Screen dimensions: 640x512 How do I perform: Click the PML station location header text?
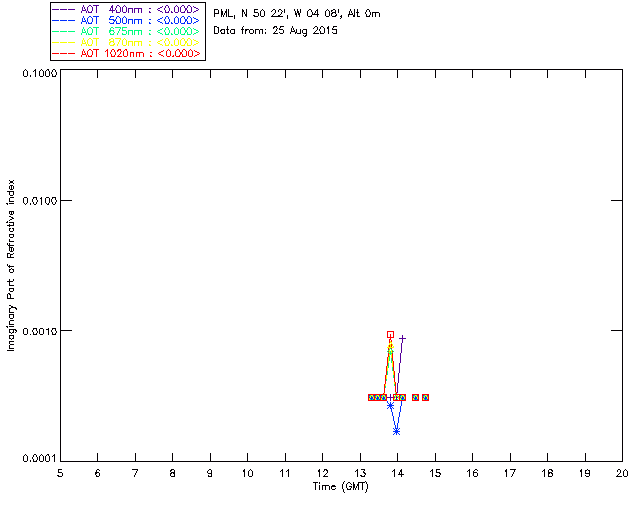click(297, 14)
